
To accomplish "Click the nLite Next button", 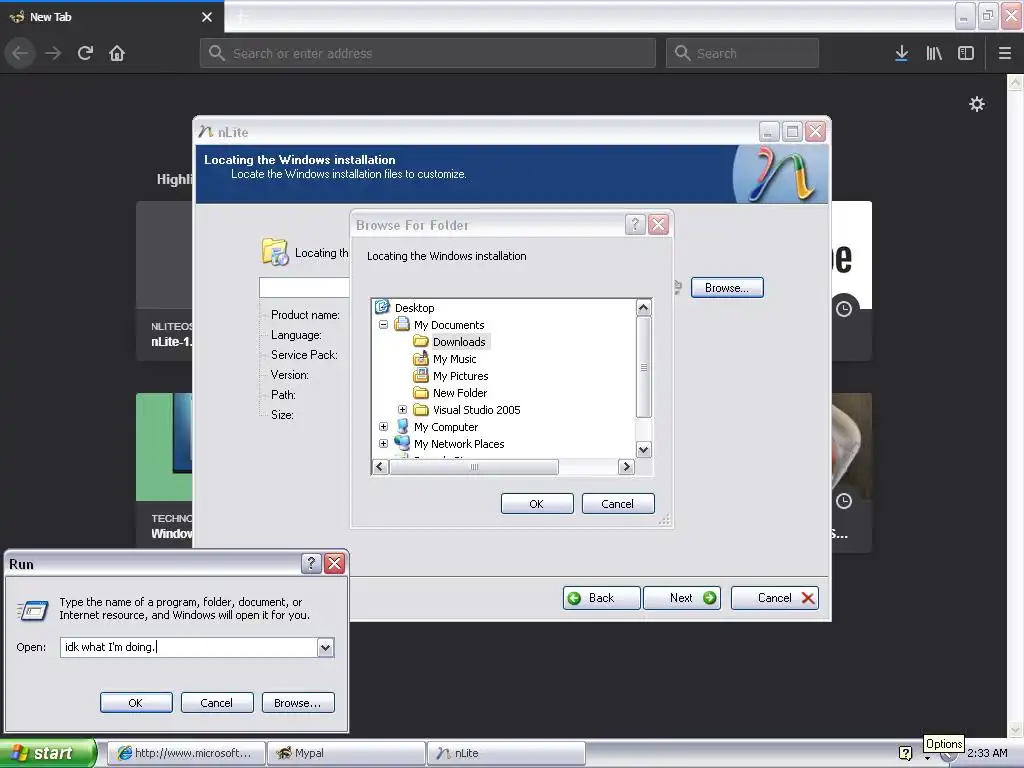I will (682, 598).
